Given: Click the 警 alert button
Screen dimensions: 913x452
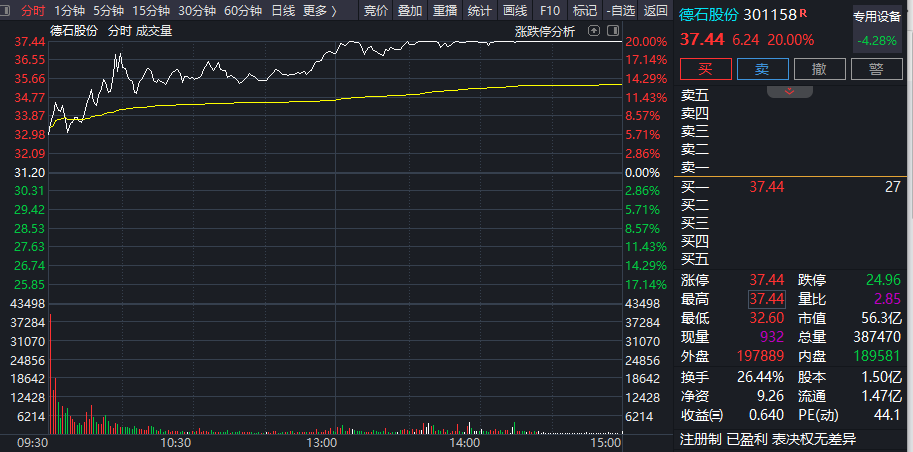Looking at the screenshot, I should tap(875, 69).
